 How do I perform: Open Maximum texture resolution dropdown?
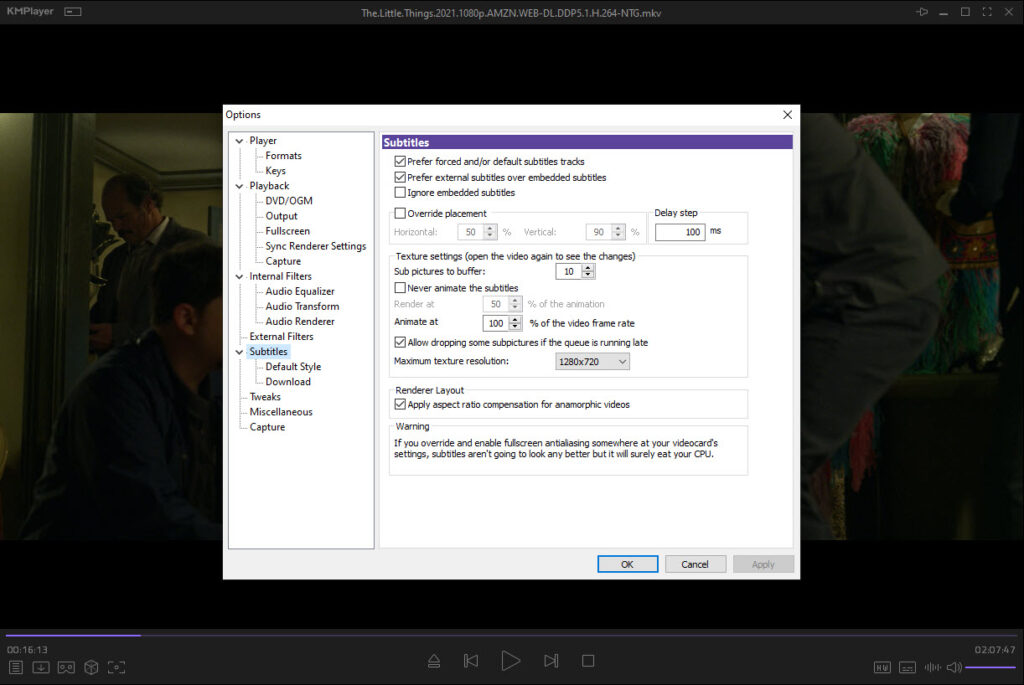592,361
